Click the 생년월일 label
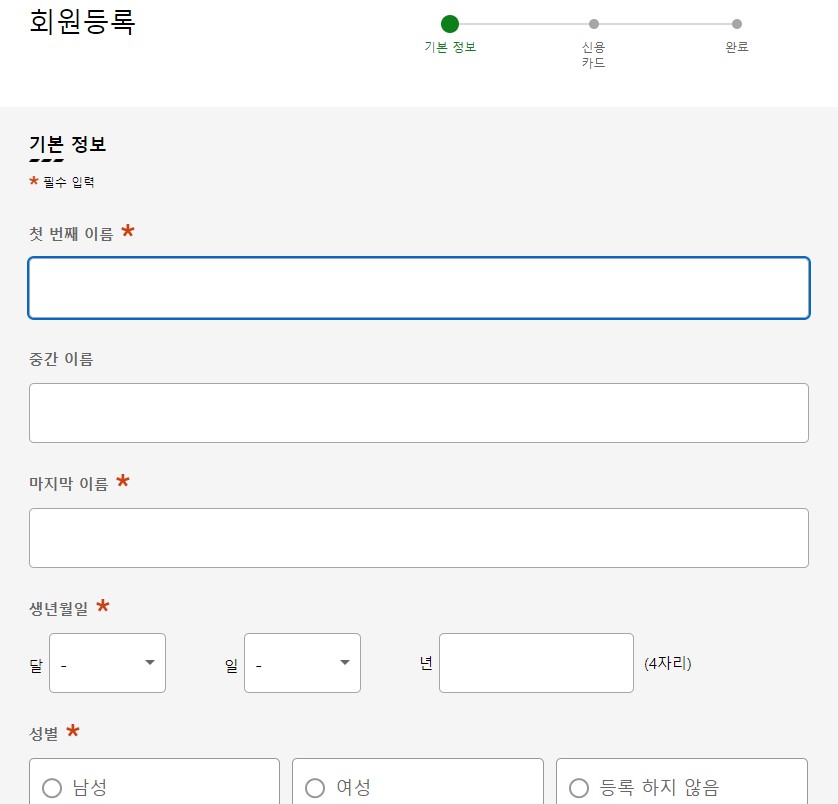 (59, 608)
